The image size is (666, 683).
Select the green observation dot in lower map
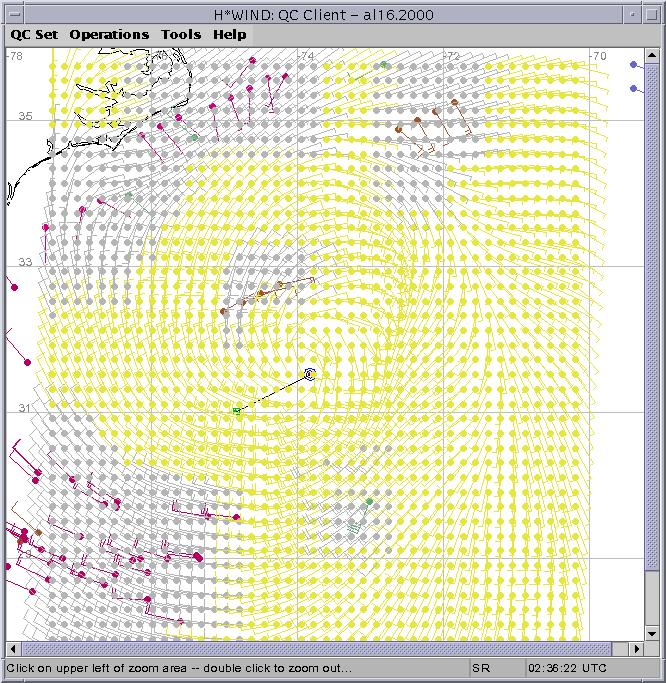click(369, 501)
